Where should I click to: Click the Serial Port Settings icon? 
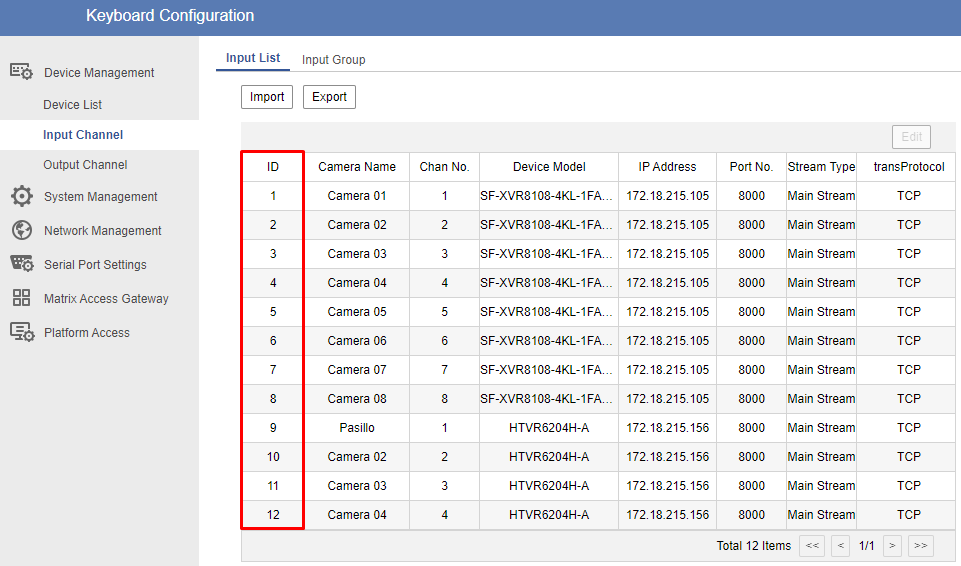coord(21,264)
